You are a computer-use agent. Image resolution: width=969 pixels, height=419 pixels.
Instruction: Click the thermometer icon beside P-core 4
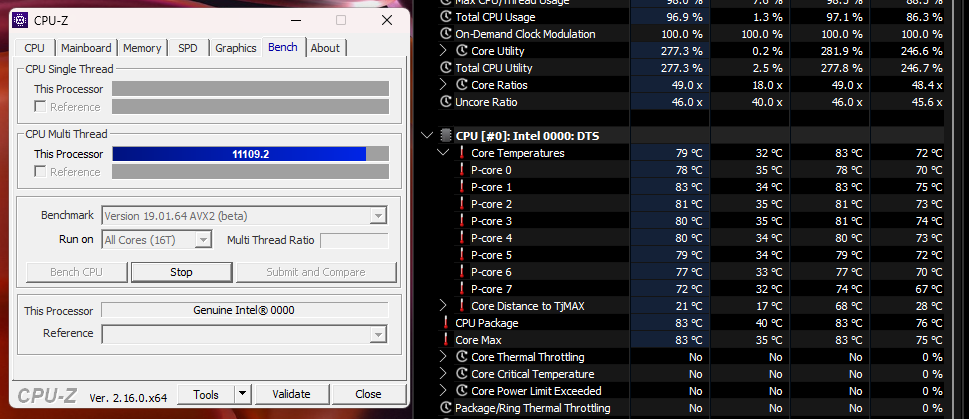(x=462, y=237)
